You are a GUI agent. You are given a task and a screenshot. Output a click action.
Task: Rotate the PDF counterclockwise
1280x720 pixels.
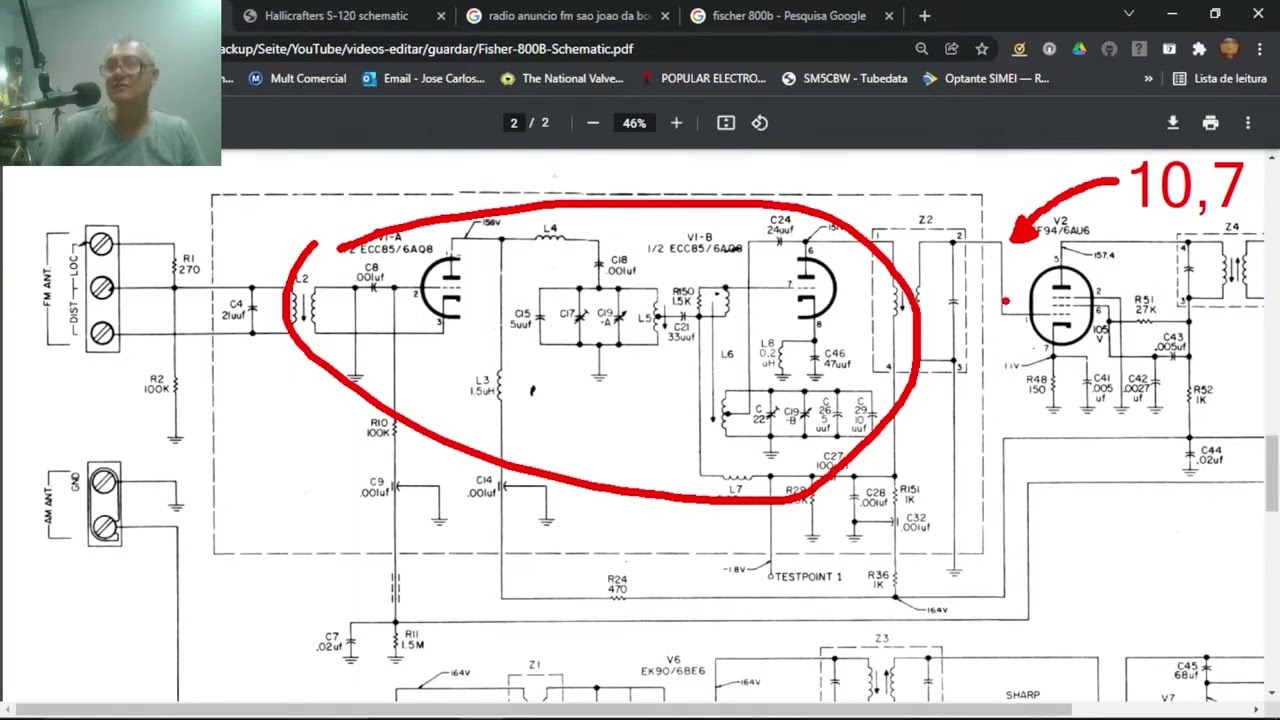click(x=760, y=123)
